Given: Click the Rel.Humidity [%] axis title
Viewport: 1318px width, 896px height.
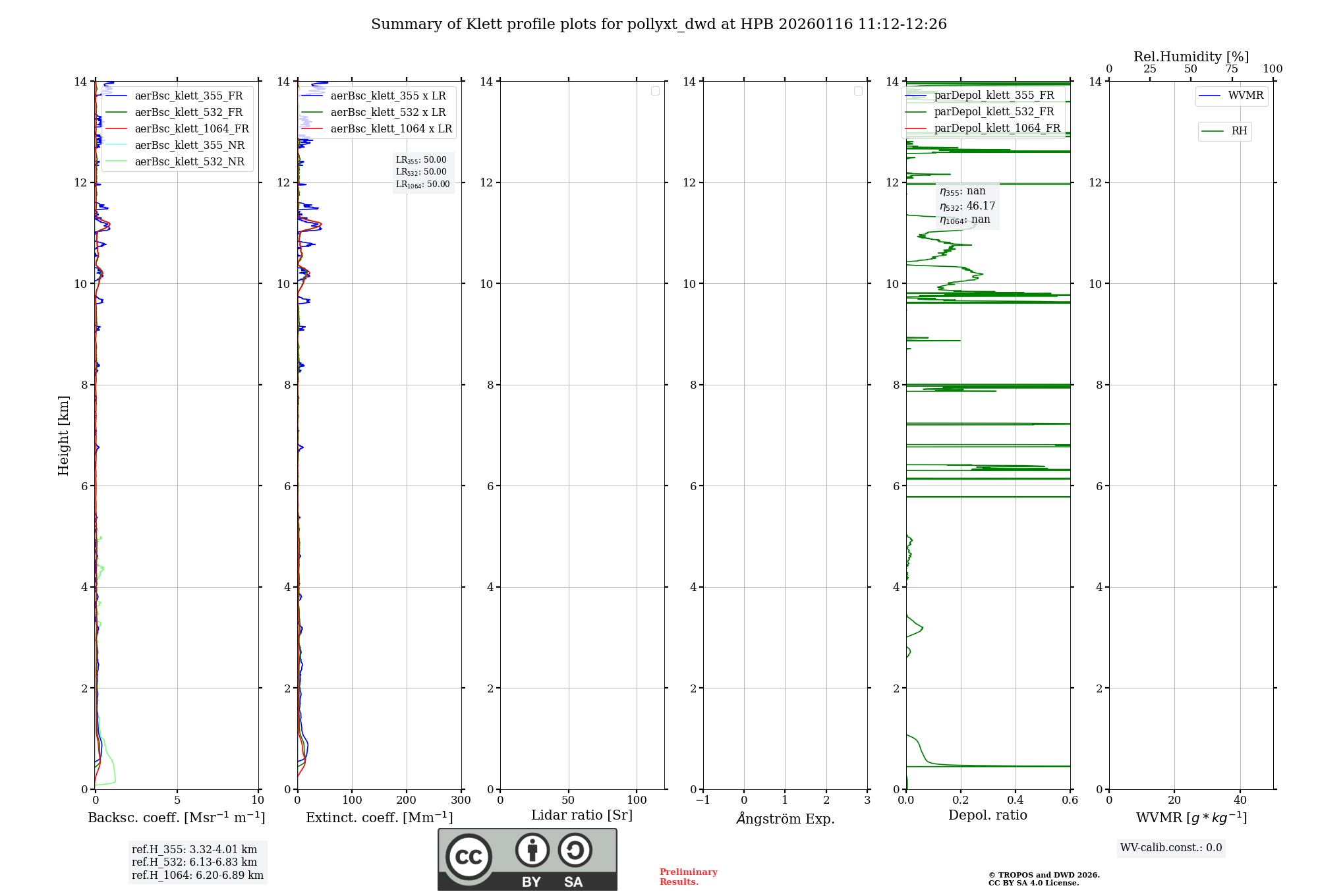Looking at the screenshot, I should coord(1191,57).
